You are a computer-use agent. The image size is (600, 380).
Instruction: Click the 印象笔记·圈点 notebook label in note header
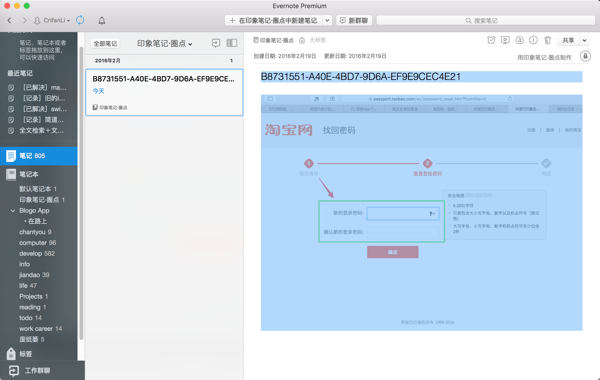274,40
